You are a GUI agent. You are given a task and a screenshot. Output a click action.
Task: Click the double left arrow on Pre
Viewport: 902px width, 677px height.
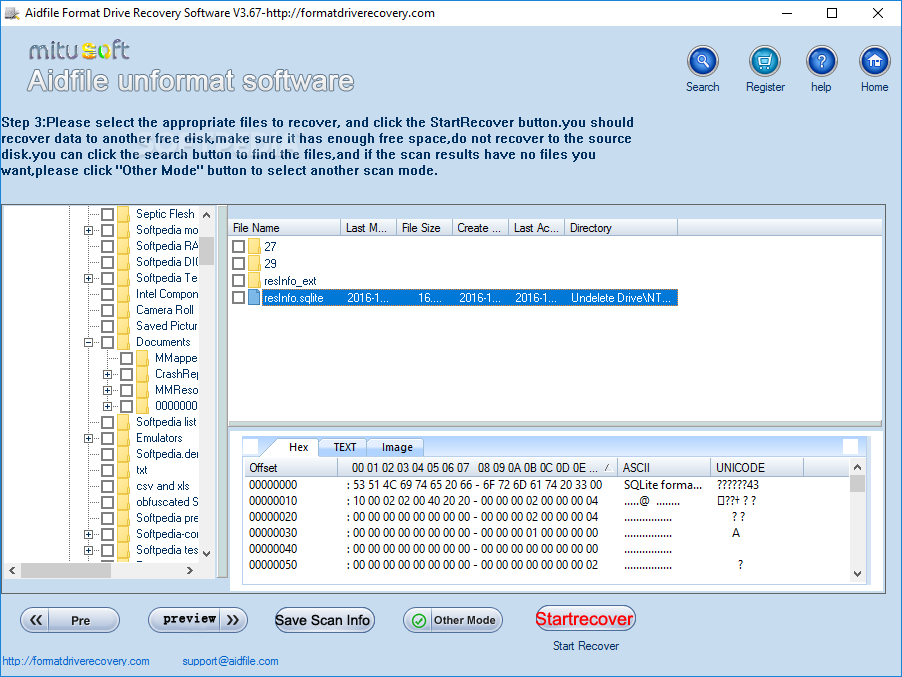36,620
